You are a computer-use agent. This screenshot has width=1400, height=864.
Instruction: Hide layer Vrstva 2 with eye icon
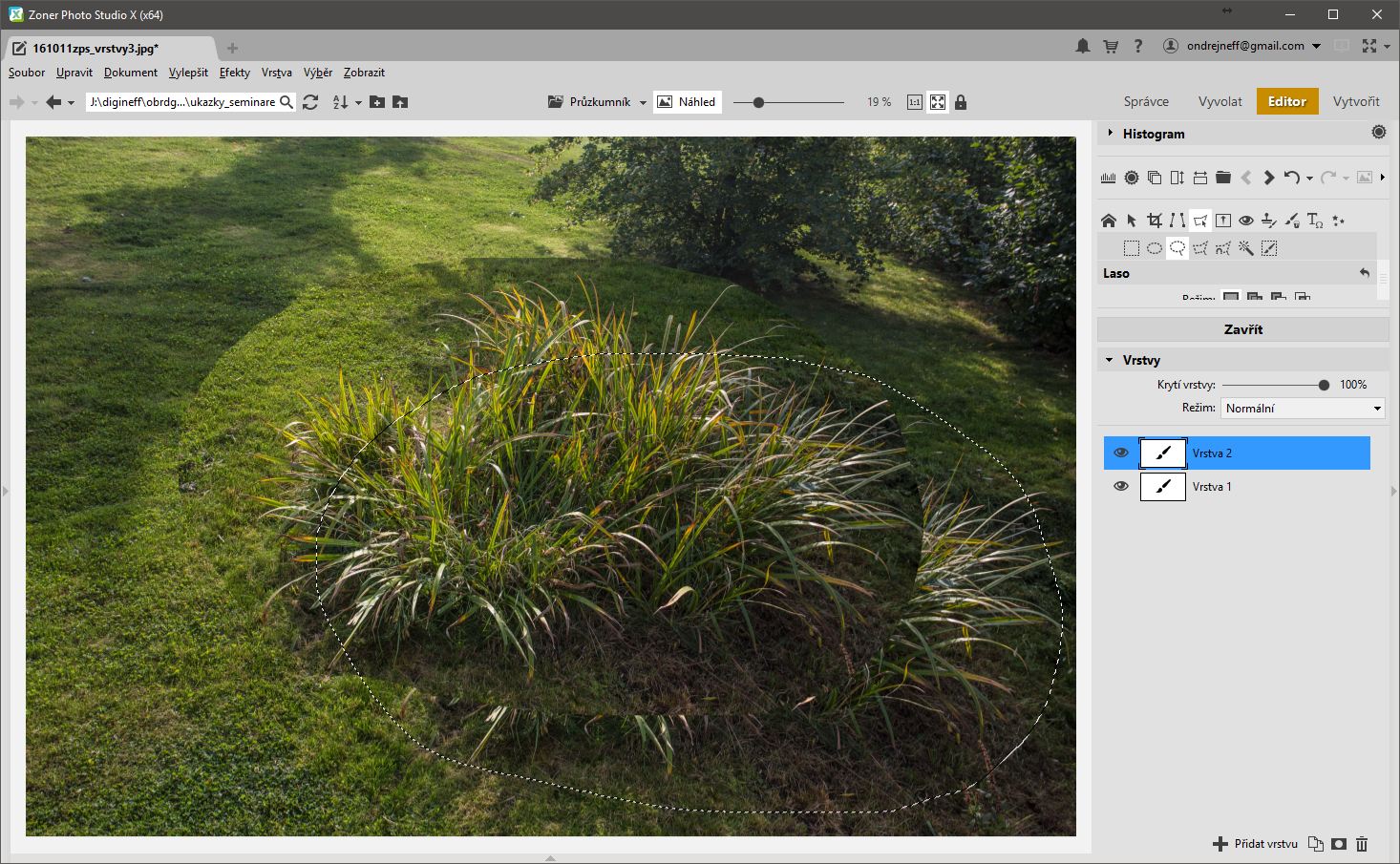pos(1121,453)
